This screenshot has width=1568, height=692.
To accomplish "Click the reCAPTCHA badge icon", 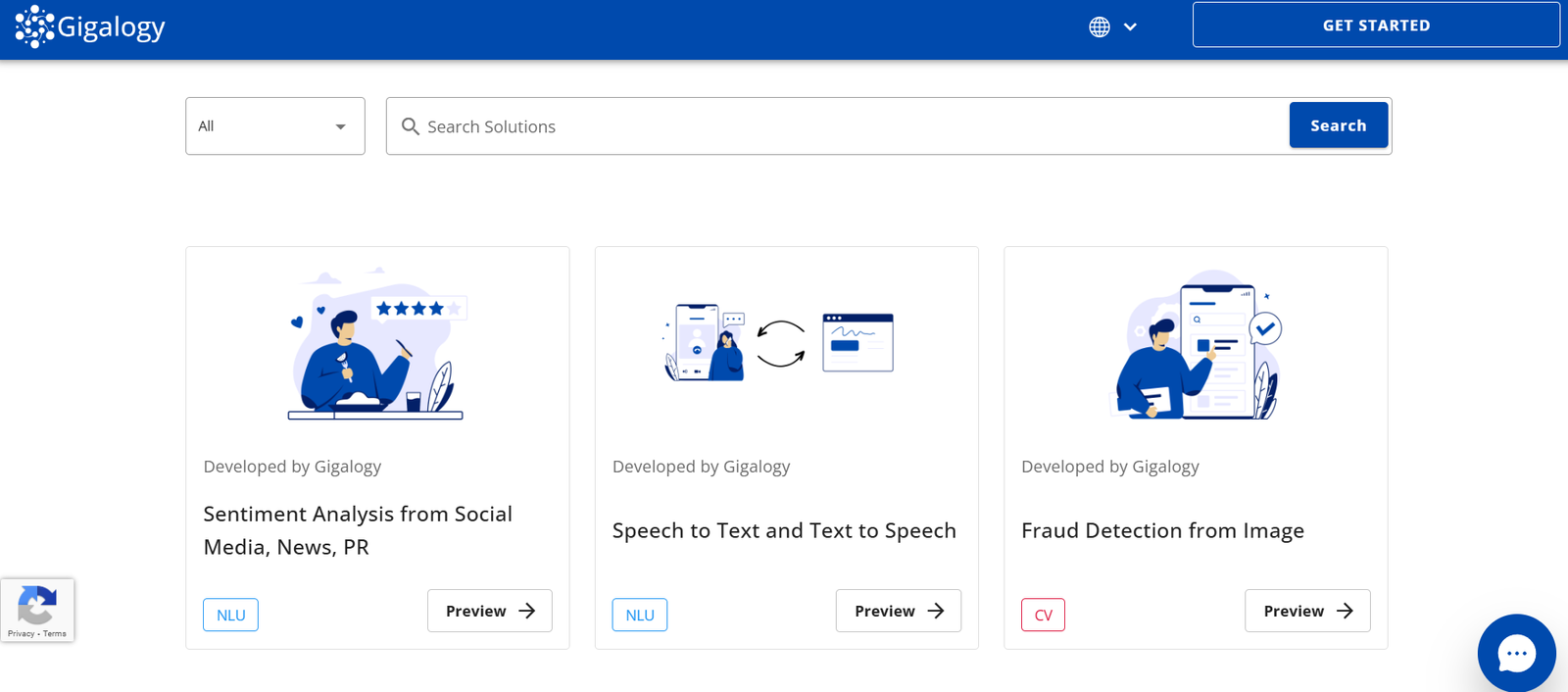I will tap(37, 604).
